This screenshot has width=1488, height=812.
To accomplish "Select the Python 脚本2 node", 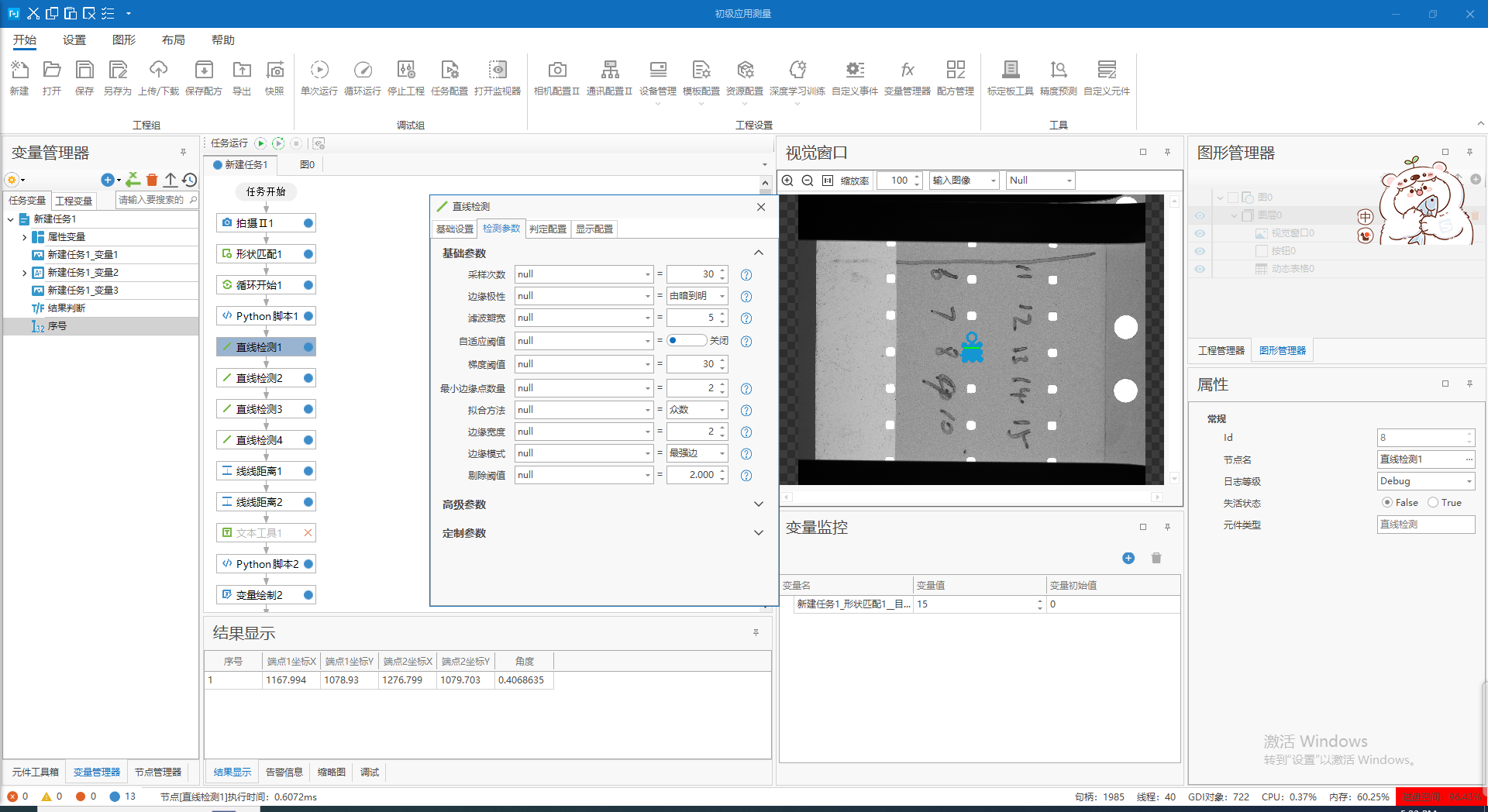I will click(x=266, y=564).
